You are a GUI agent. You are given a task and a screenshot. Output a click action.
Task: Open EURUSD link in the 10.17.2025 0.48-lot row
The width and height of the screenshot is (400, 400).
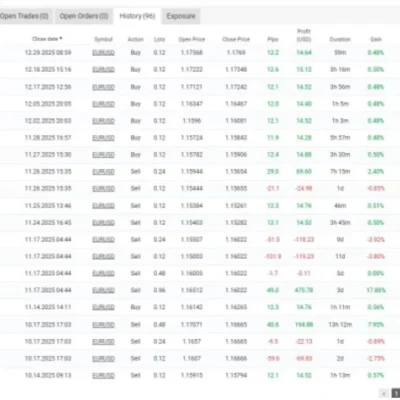point(103,325)
